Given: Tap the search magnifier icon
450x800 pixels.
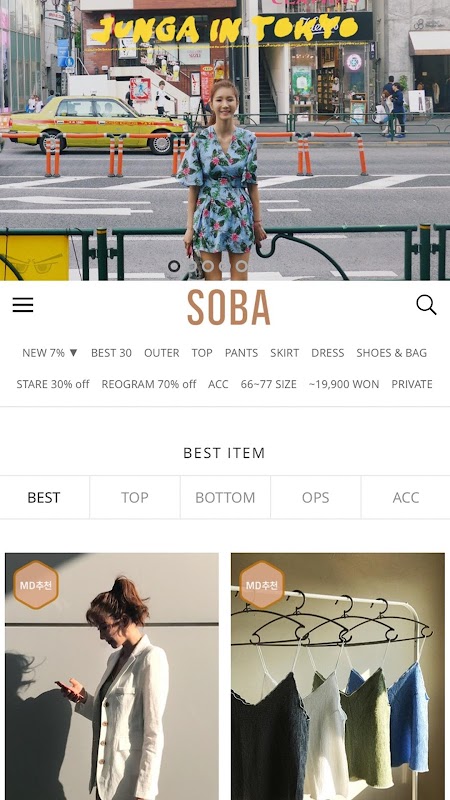Looking at the screenshot, I should coord(426,305).
